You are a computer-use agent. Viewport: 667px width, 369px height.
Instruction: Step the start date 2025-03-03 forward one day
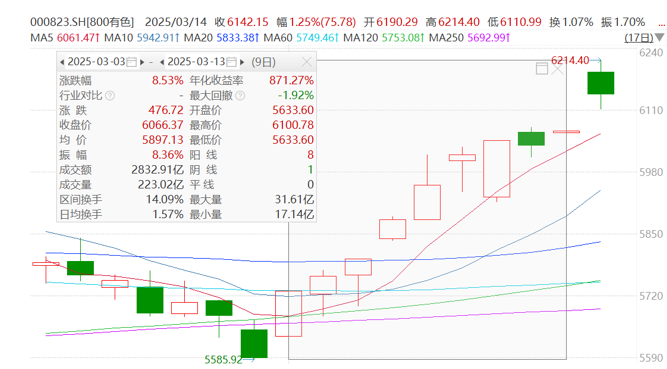pyautogui.click(x=142, y=62)
